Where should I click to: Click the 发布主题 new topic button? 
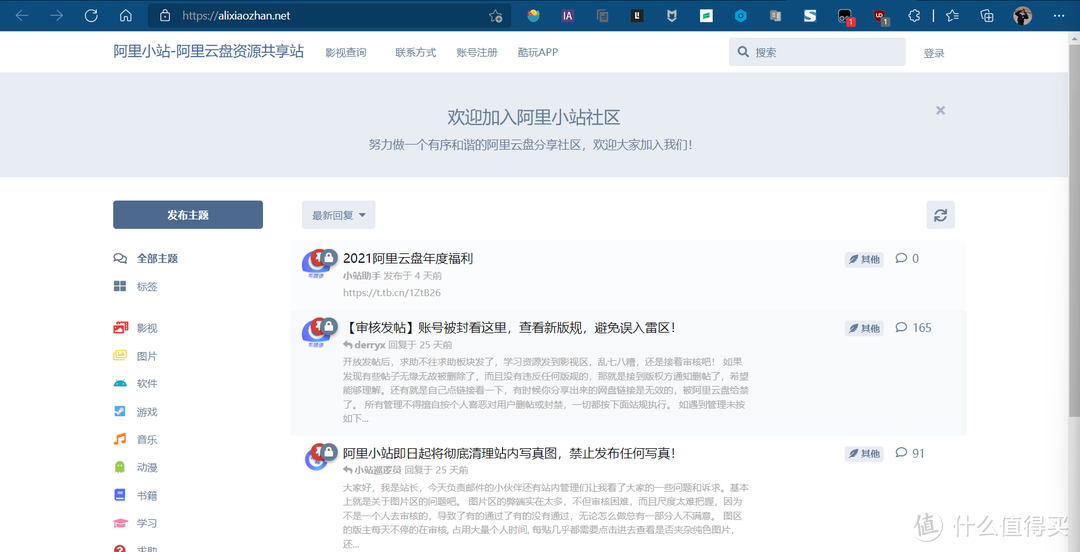188,215
